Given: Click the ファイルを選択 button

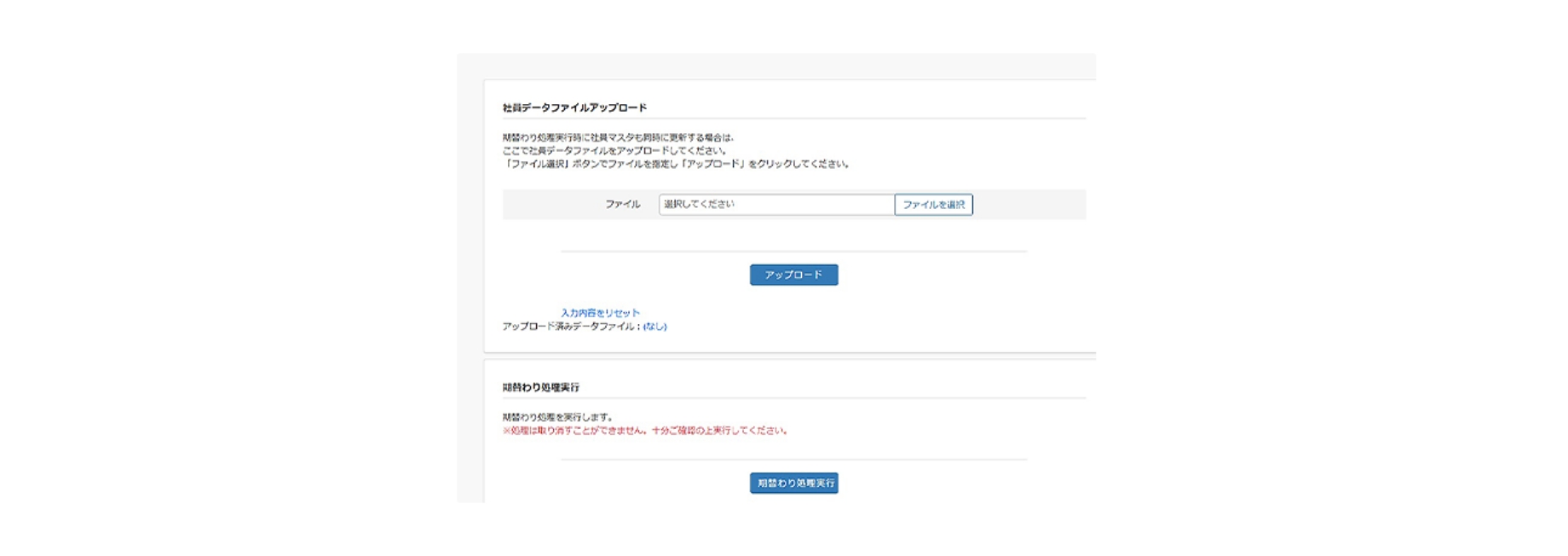Looking at the screenshot, I should (x=933, y=205).
